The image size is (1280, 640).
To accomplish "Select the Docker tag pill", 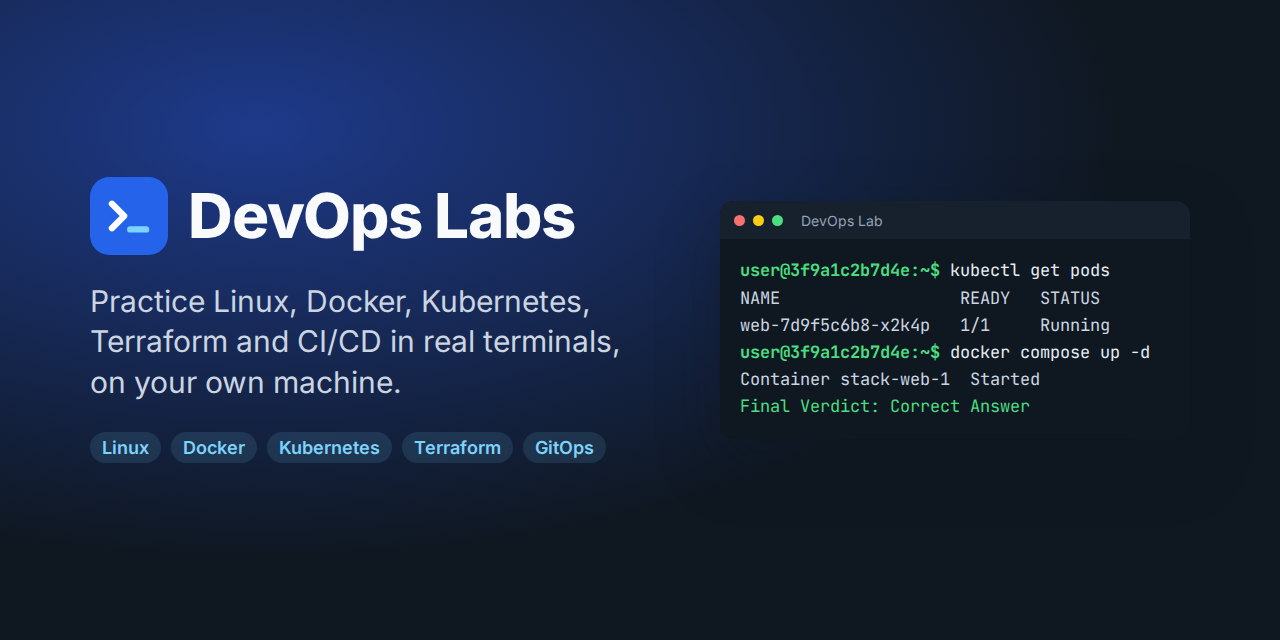I will pyautogui.click(x=214, y=447).
